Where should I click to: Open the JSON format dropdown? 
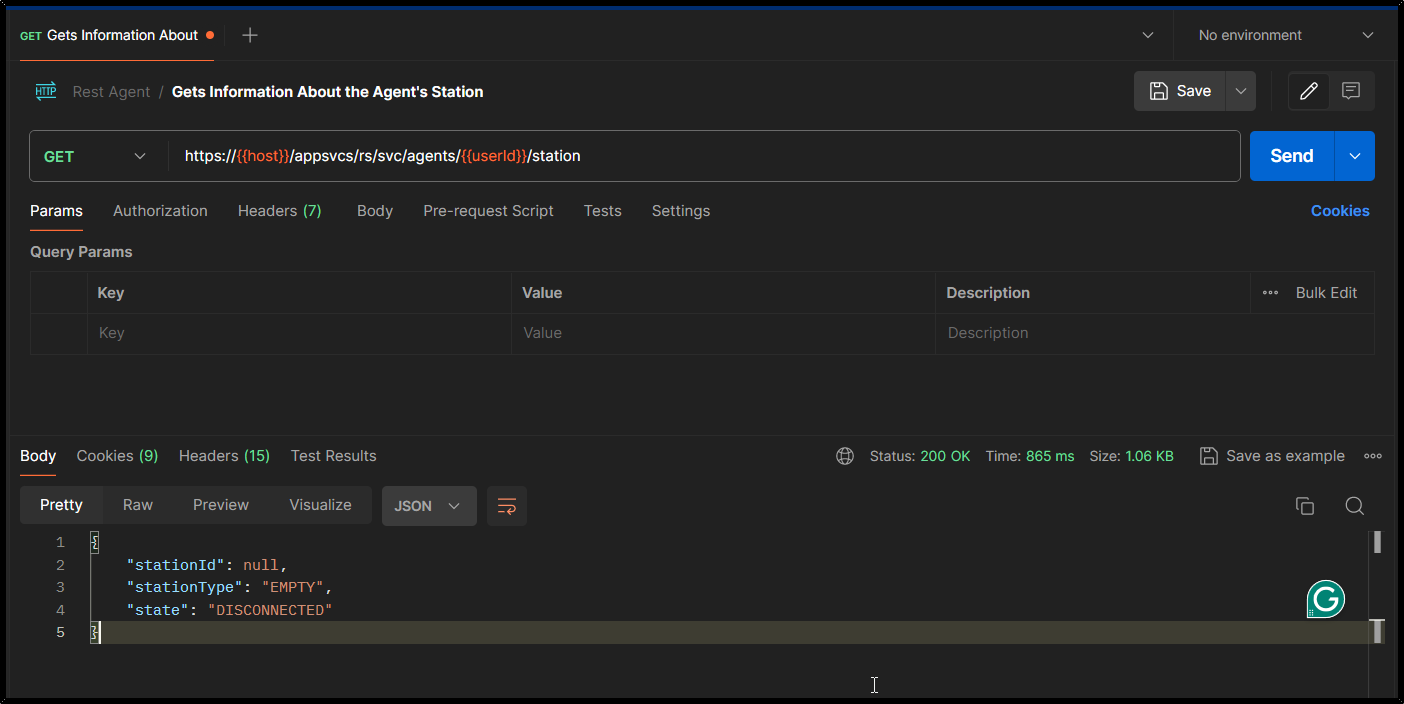click(x=429, y=506)
